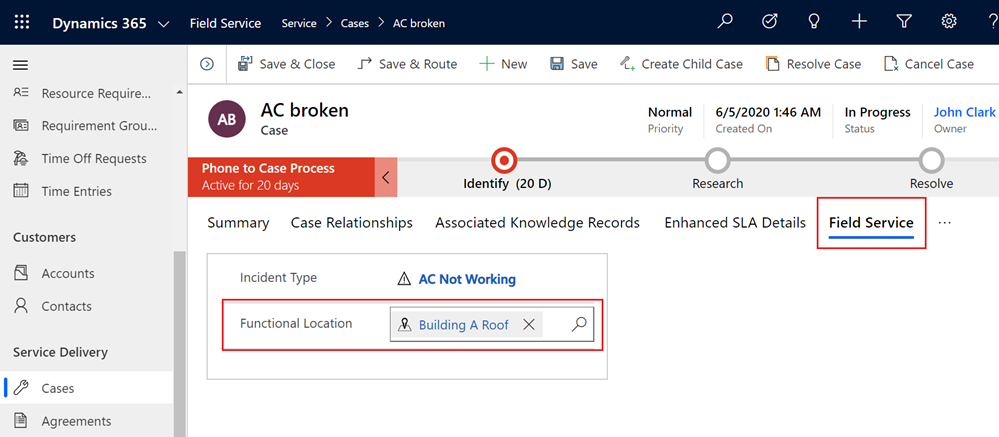Open the advanced find funnel icon
Image resolution: width=999 pixels, height=437 pixels.
point(904,22)
